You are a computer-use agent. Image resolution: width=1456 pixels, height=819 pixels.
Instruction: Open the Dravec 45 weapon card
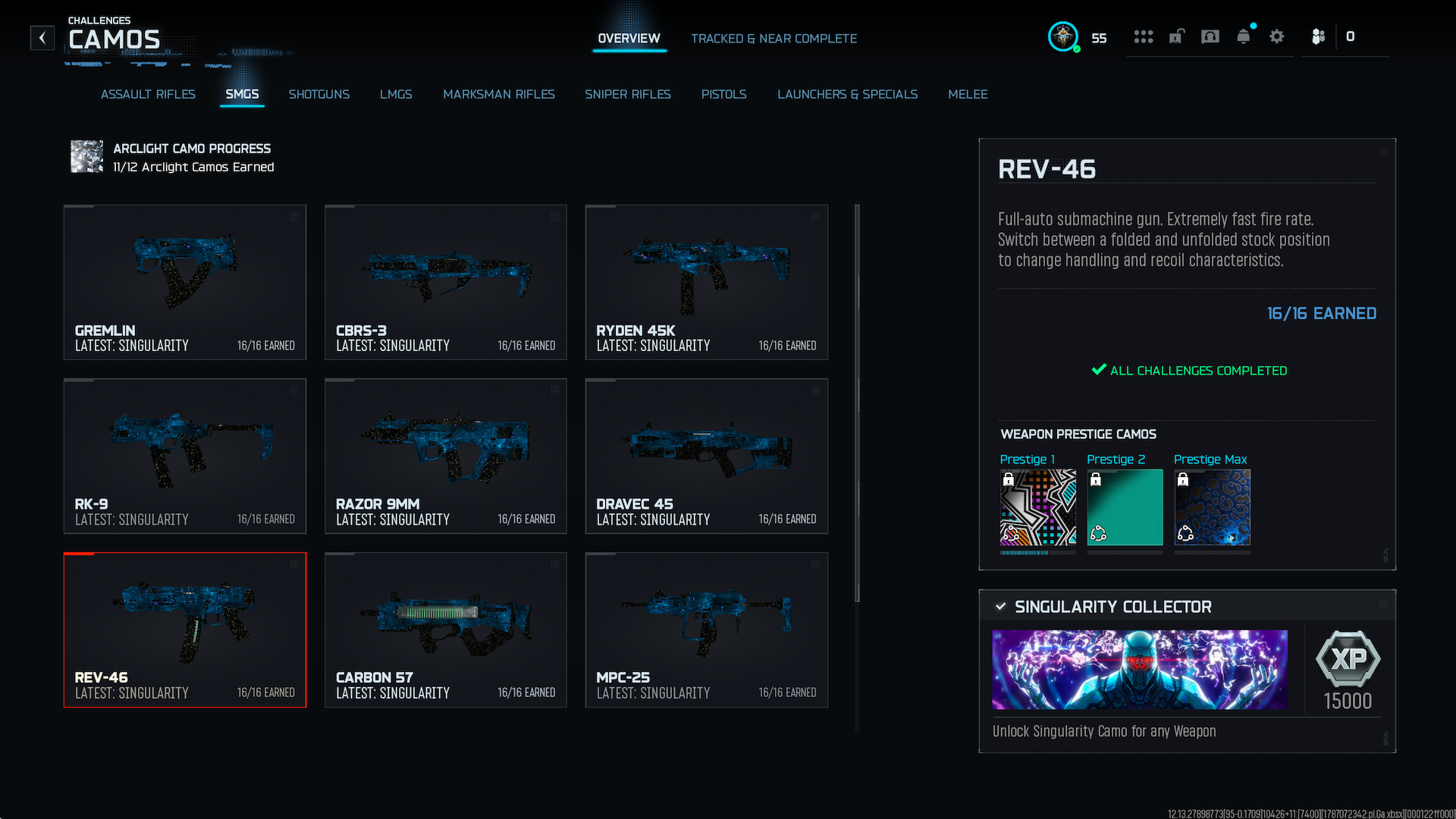coord(707,456)
